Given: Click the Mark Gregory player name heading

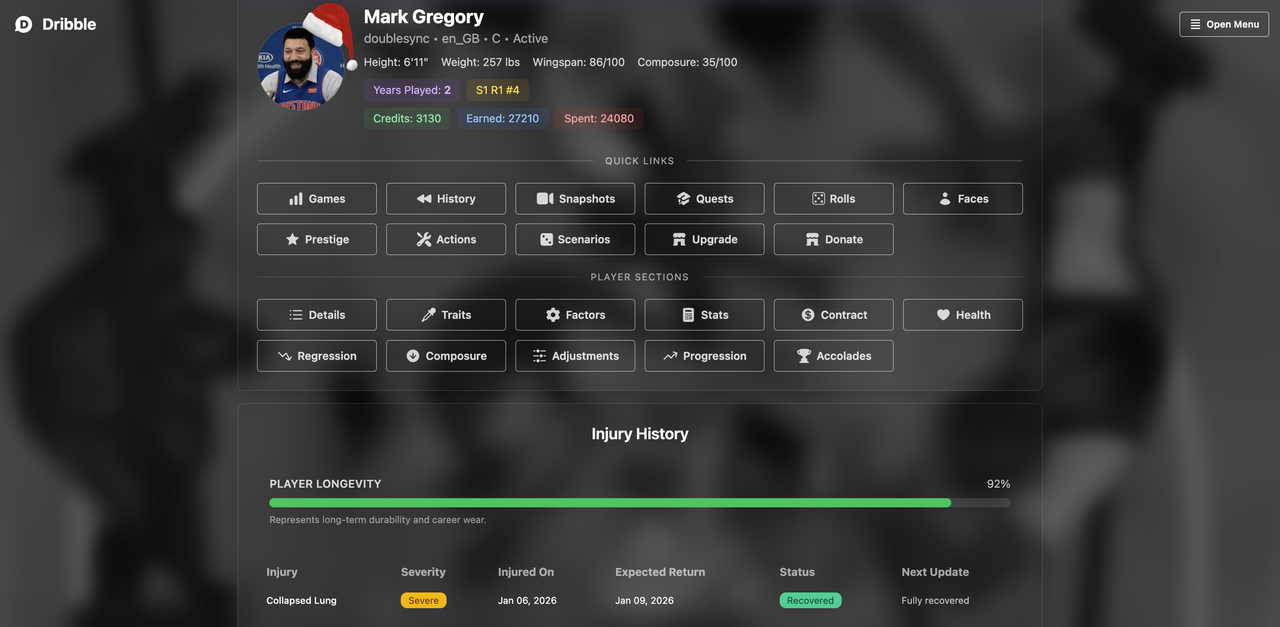Looking at the screenshot, I should coord(424,16).
